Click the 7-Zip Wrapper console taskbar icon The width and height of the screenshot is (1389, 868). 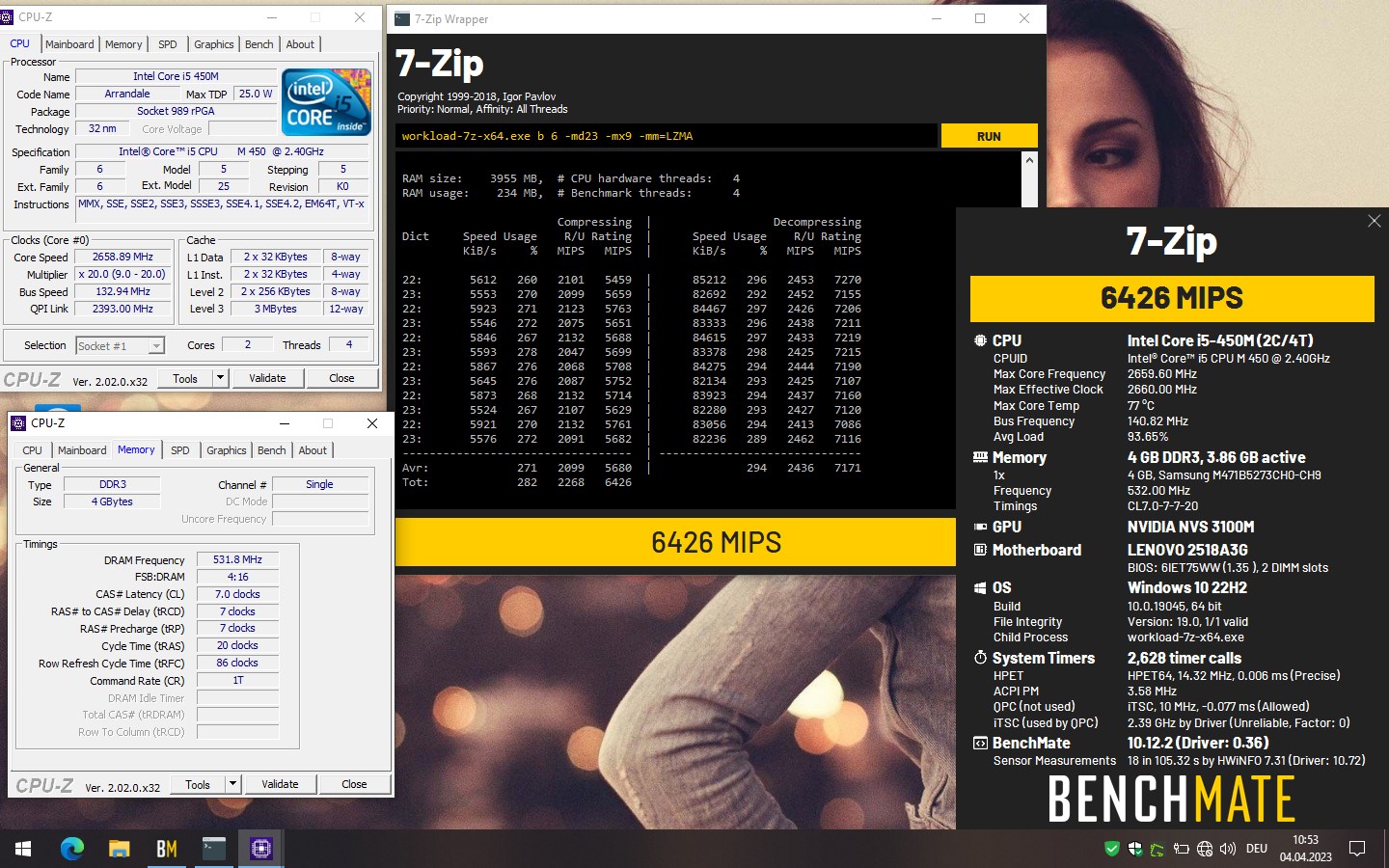point(213,849)
